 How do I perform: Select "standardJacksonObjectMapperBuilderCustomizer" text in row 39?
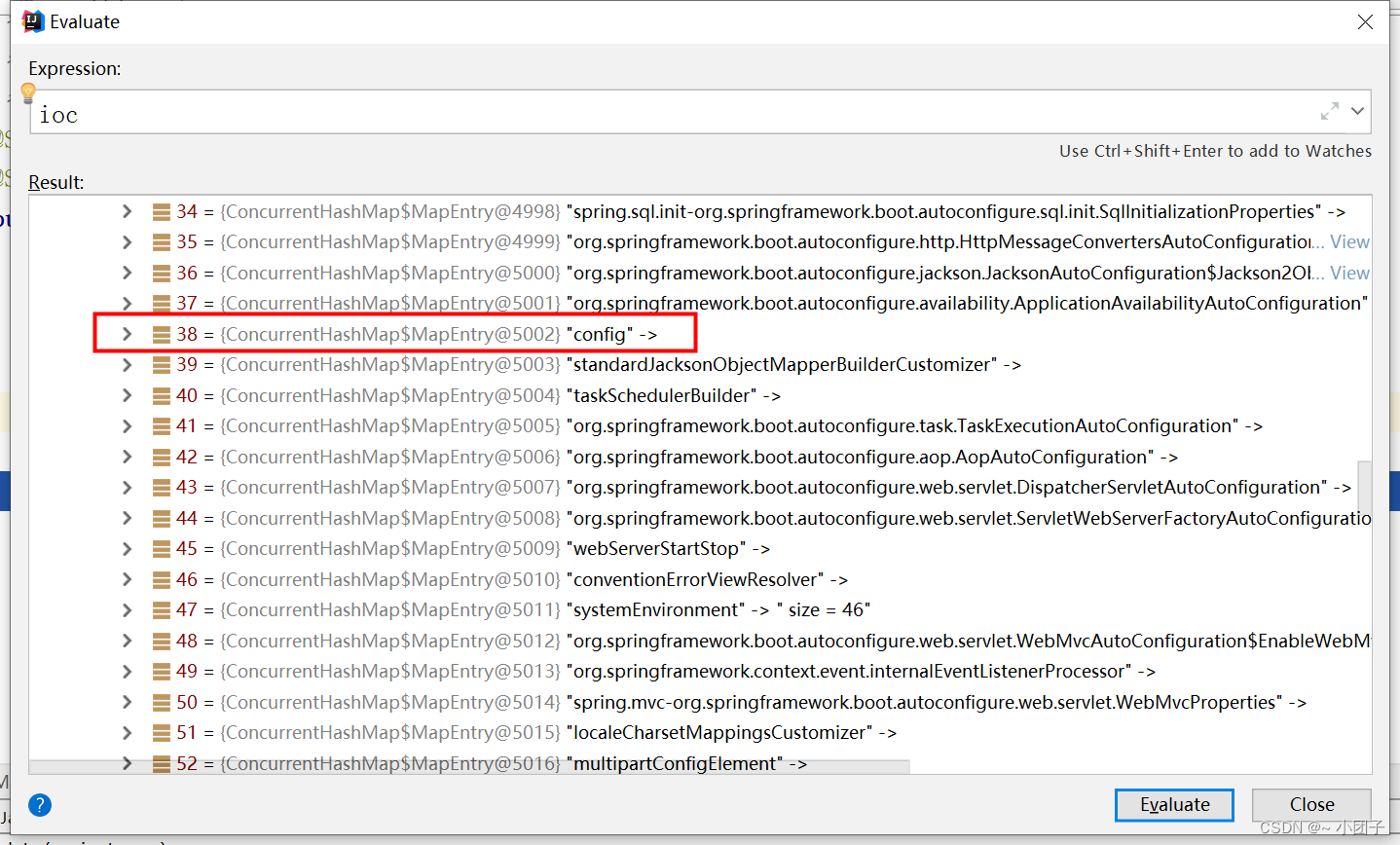pyautogui.click(x=782, y=364)
